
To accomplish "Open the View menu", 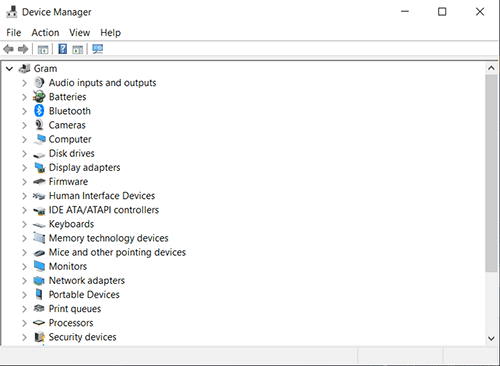I will click(x=80, y=33).
